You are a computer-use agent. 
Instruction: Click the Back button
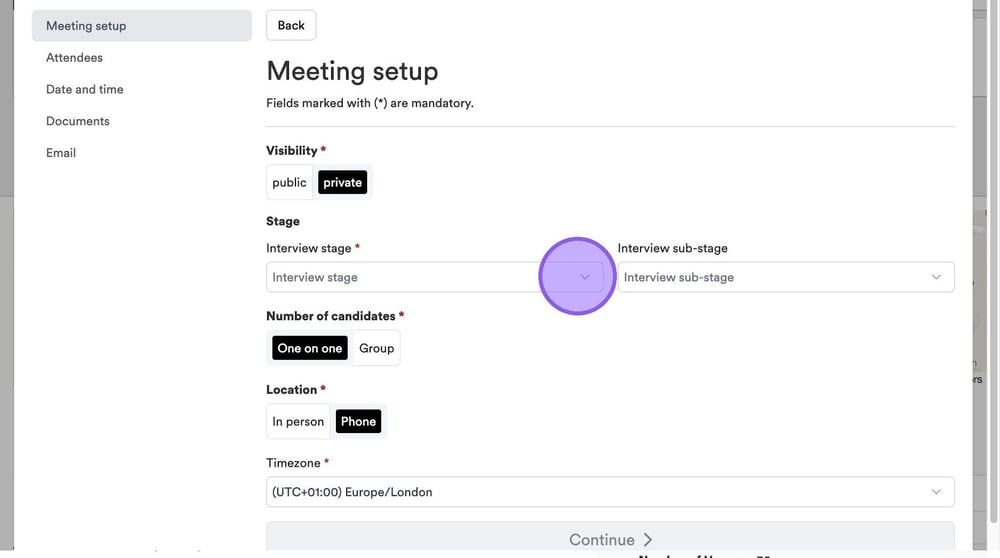click(291, 26)
